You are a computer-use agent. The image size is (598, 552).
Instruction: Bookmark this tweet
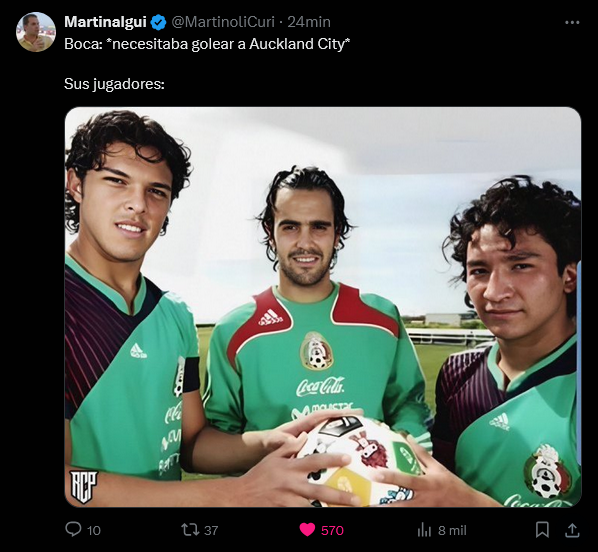[x=542, y=529]
